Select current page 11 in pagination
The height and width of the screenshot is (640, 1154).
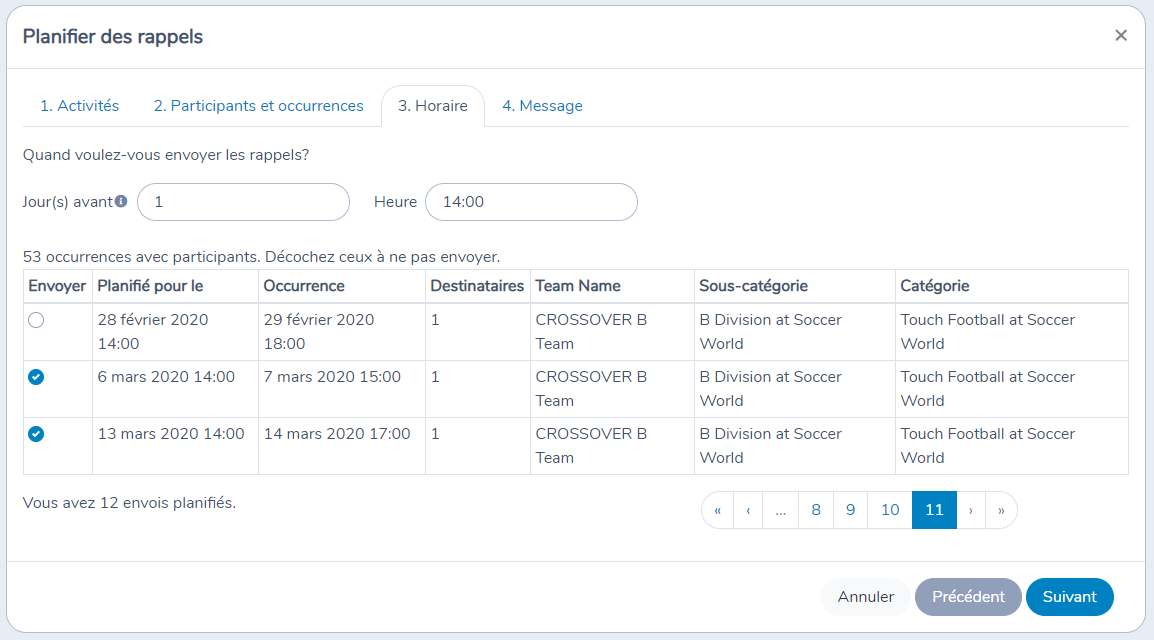[935, 510]
